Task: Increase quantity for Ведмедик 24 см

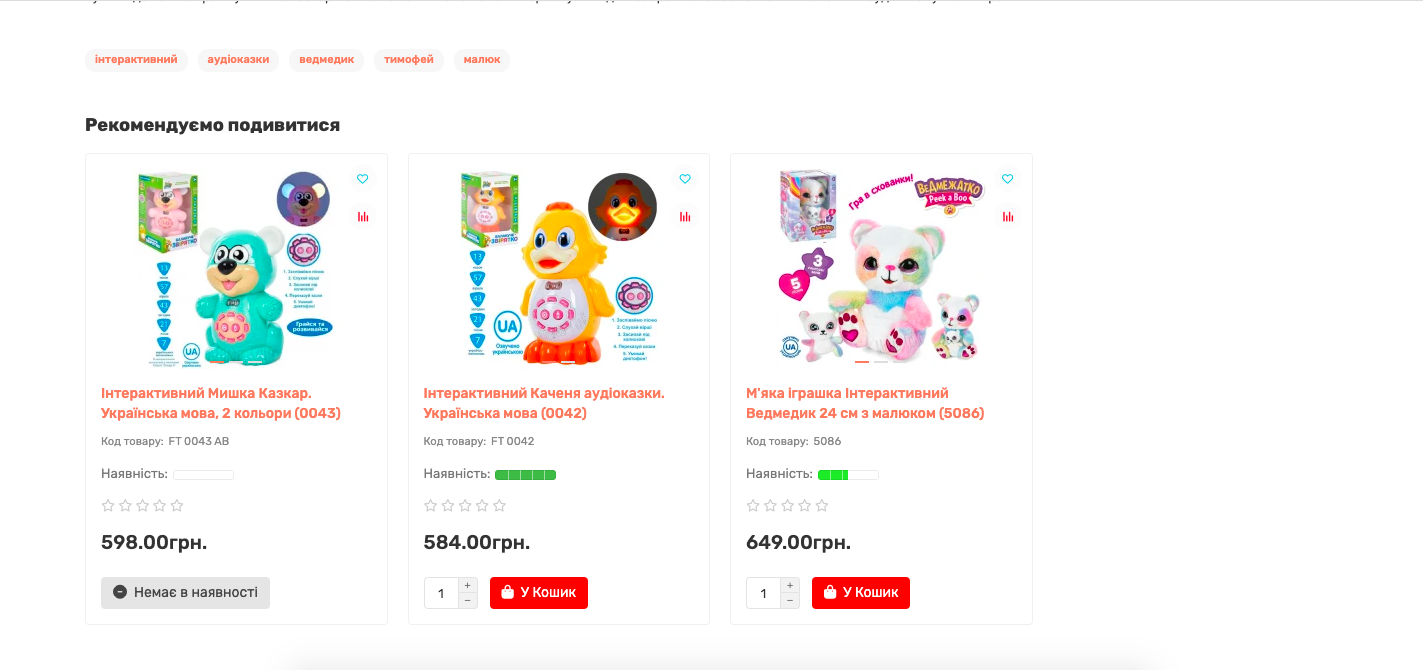Action: [790, 585]
